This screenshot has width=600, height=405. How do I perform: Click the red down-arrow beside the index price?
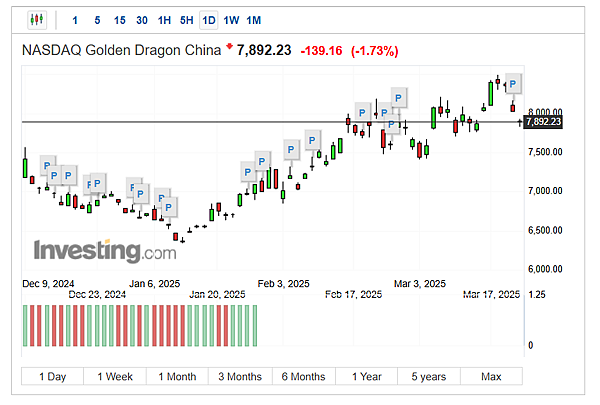click(229, 47)
